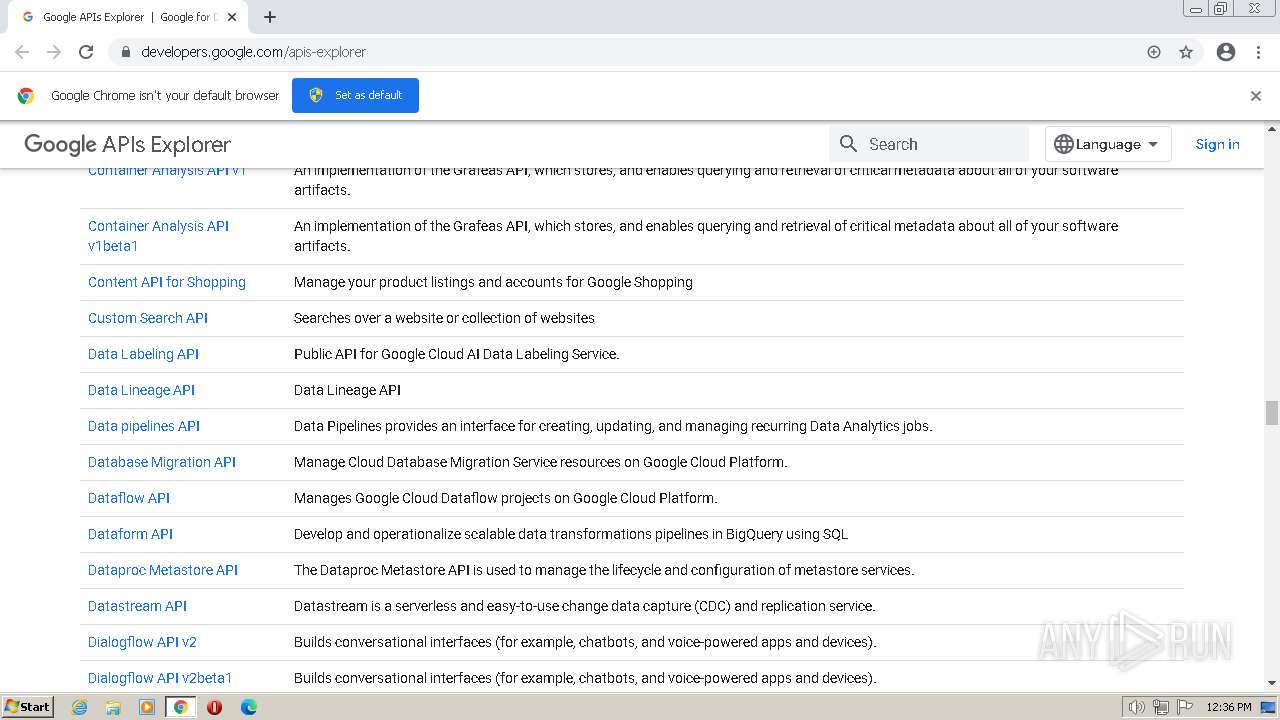Select the Google APIs Explorer tab
Screen dimensions: 1280x720
128,17
